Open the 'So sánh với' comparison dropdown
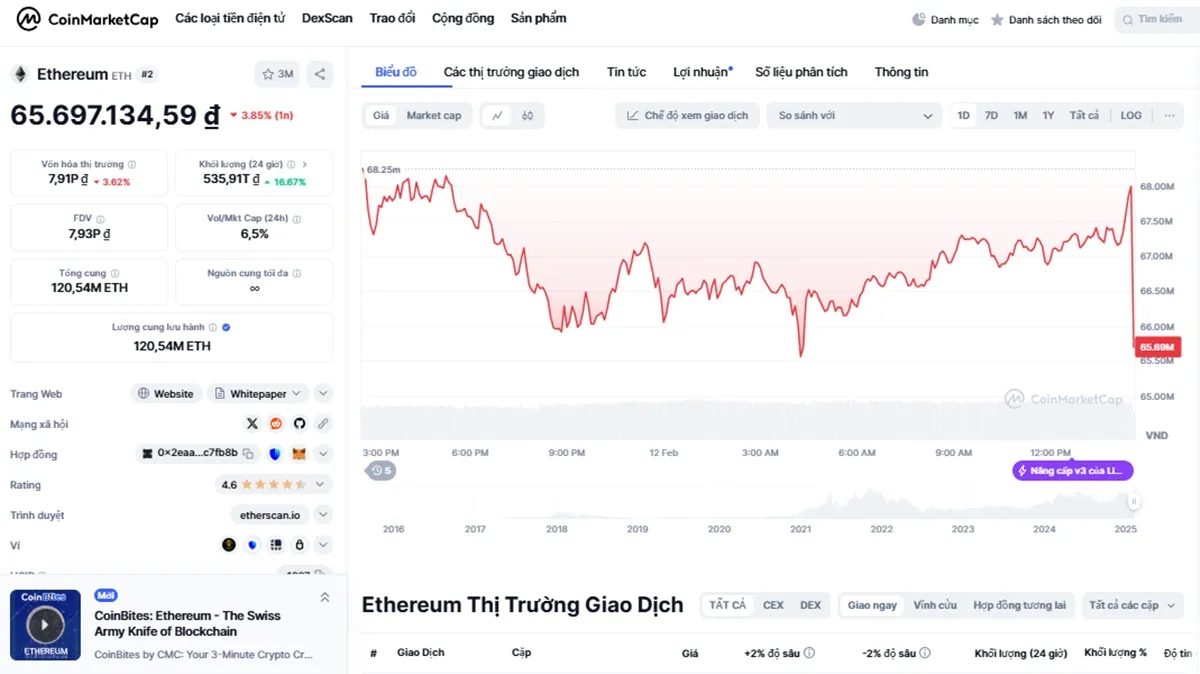1200x674 pixels. coord(853,115)
